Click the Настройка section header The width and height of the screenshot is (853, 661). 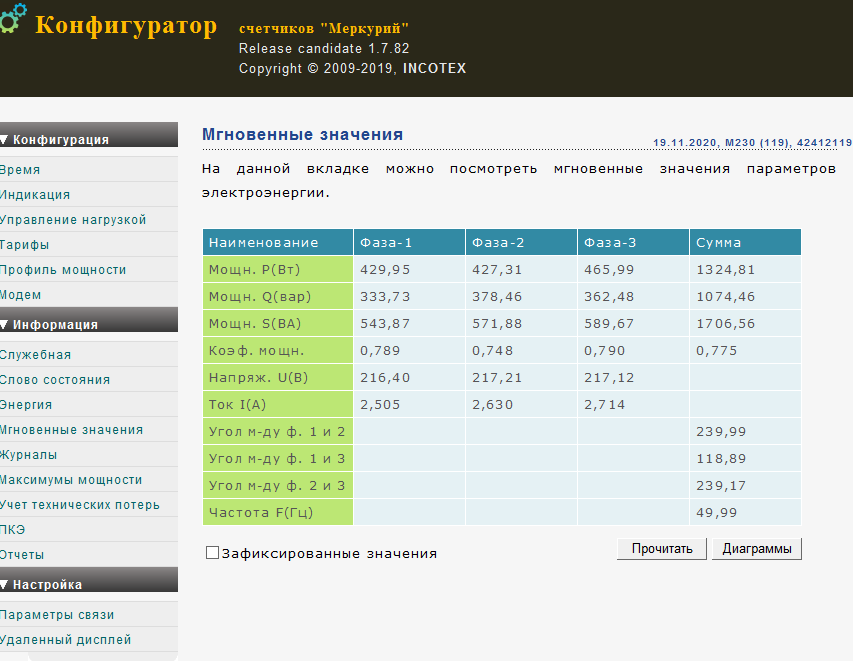pos(89,580)
